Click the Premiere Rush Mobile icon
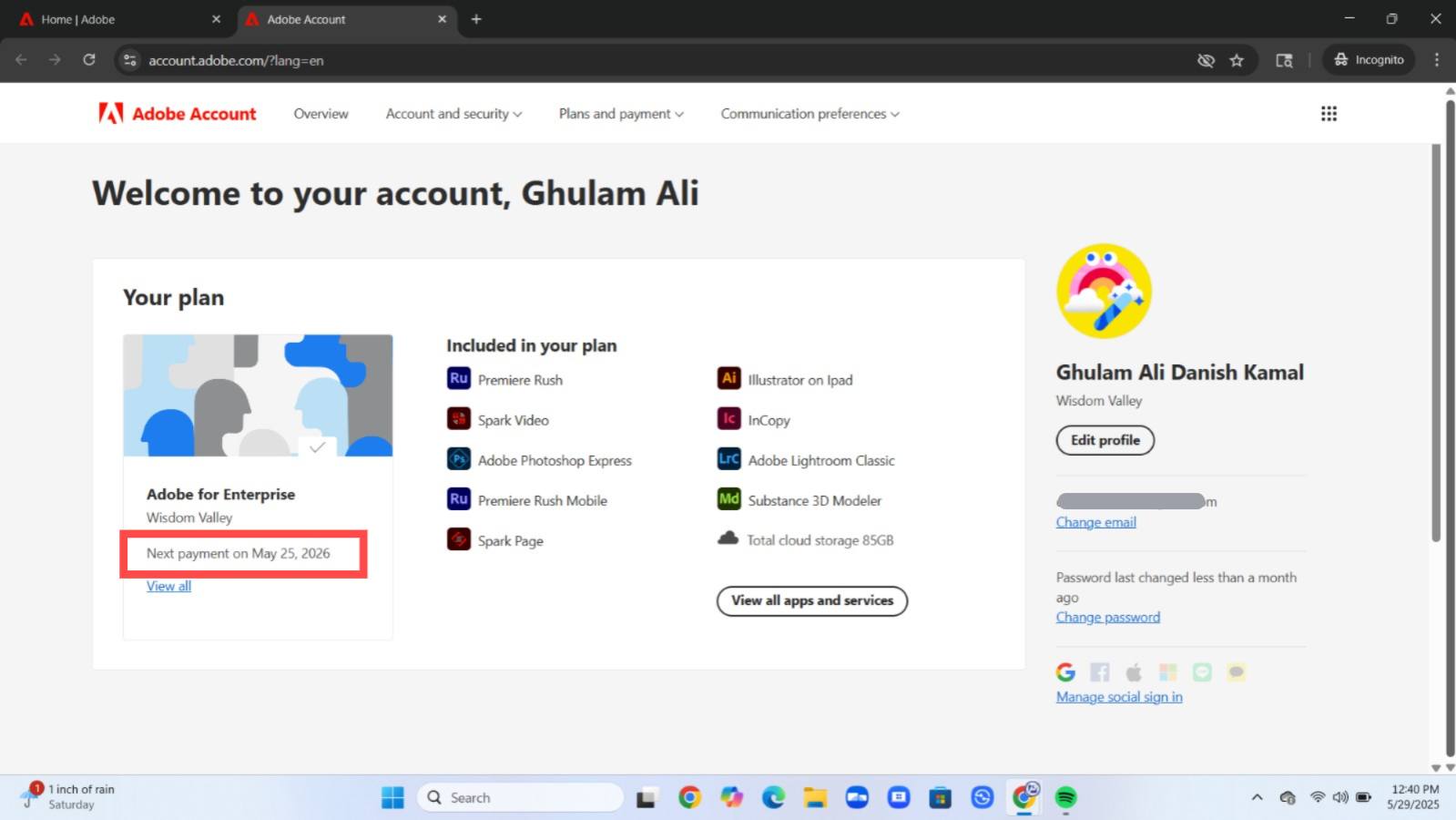The width and height of the screenshot is (1456, 820). [458, 498]
